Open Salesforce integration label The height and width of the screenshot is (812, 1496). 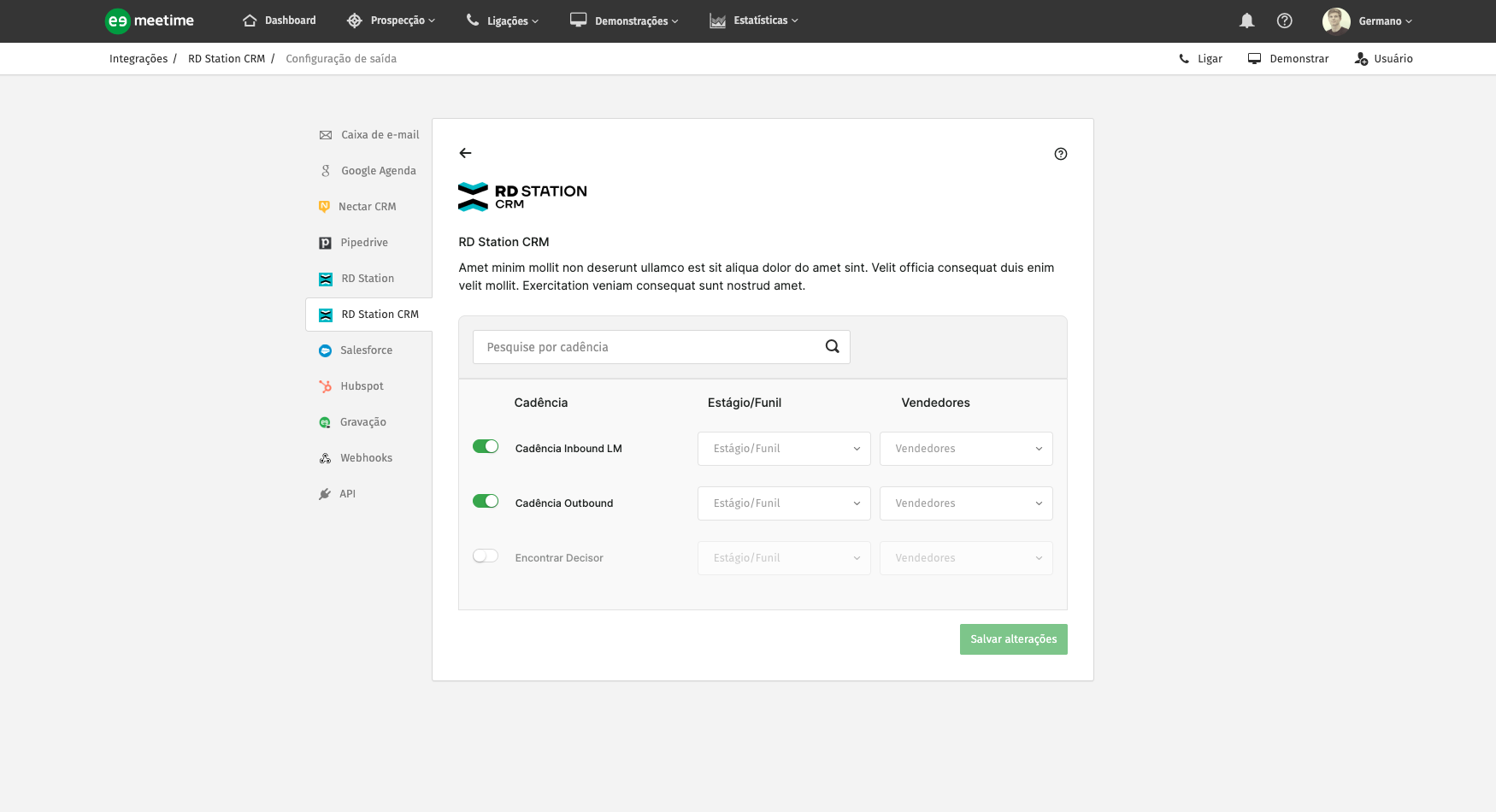point(366,350)
